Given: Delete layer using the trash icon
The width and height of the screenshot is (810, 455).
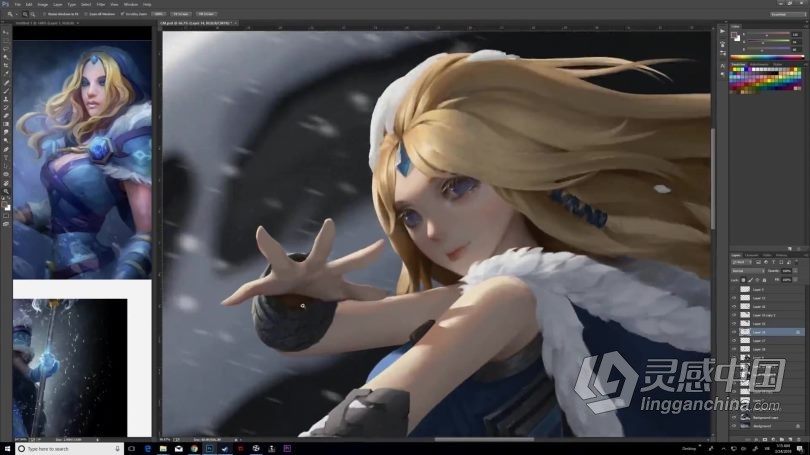Looking at the screenshot, I should click(799, 439).
